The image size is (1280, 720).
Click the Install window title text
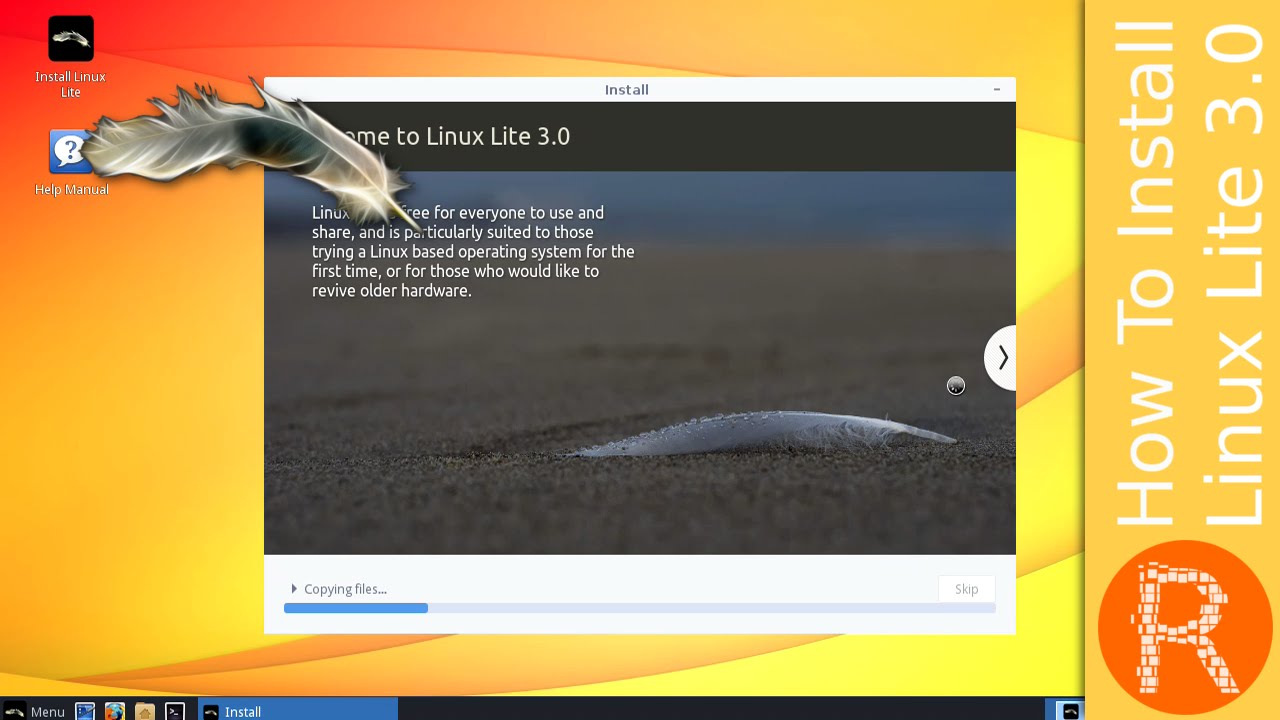coord(627,90)
